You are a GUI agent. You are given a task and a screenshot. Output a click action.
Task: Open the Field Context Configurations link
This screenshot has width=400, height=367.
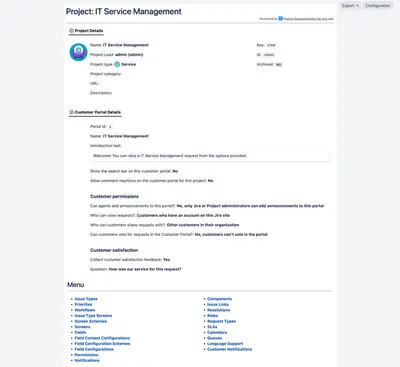(x=102, y=338)
